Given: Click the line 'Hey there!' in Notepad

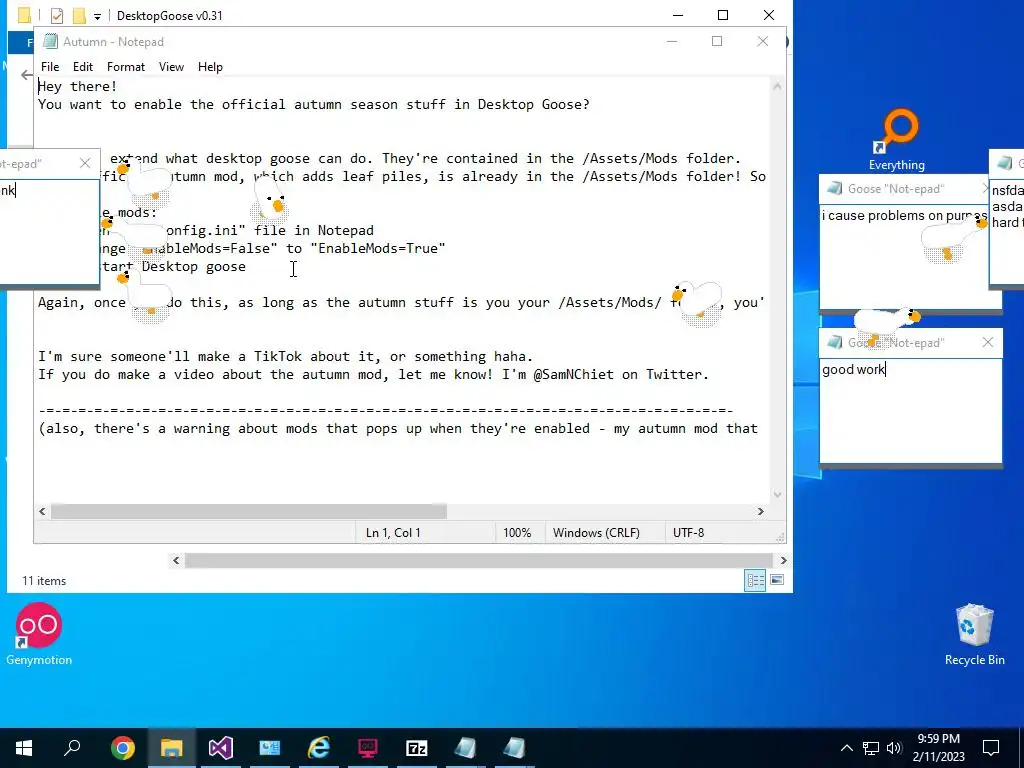Looking at the screenshot, I should pos(78,86).
